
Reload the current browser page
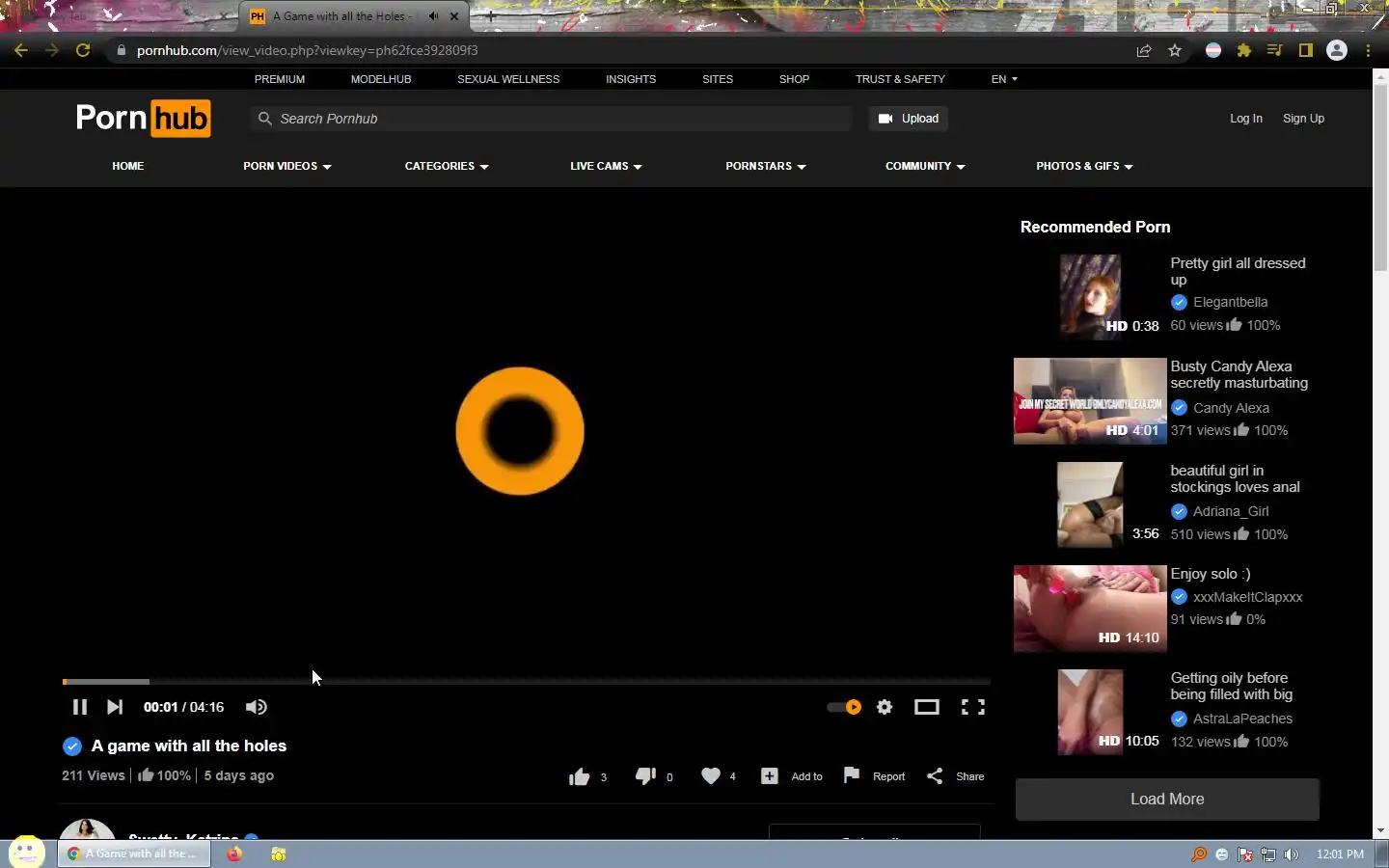click(x=83, y=50)
